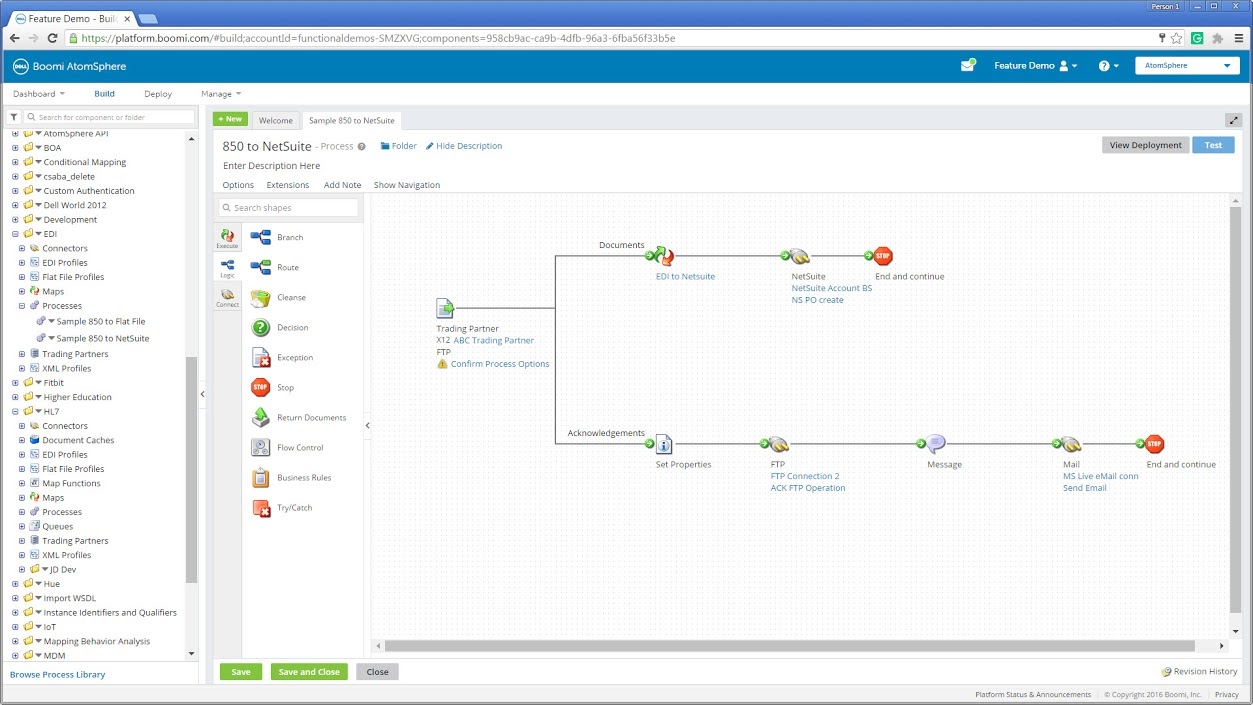Screen dimensions: 1253x705
Task: Select the Message shape on canvas
Action: [935, 444]
